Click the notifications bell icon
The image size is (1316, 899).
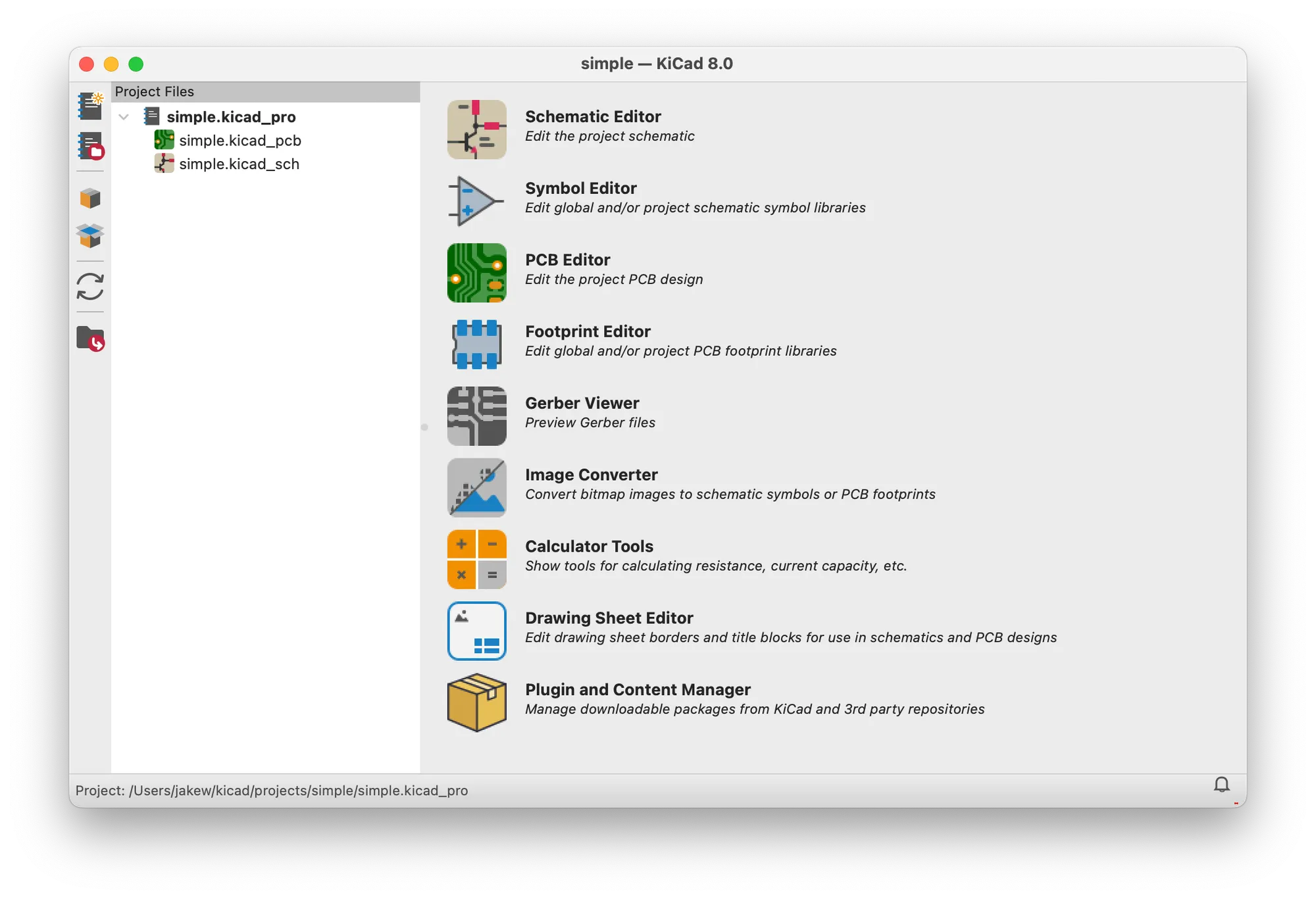pos(1221,785)
